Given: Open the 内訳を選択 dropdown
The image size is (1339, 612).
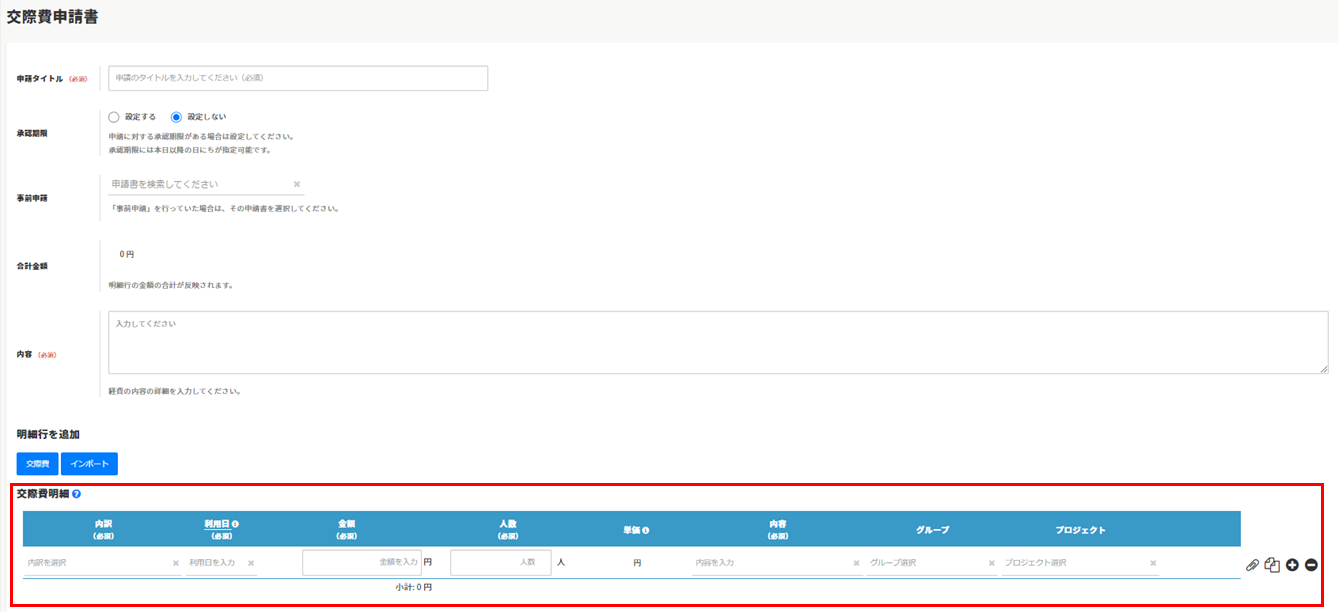Looking at the screenshot, I should click(95, 563).
